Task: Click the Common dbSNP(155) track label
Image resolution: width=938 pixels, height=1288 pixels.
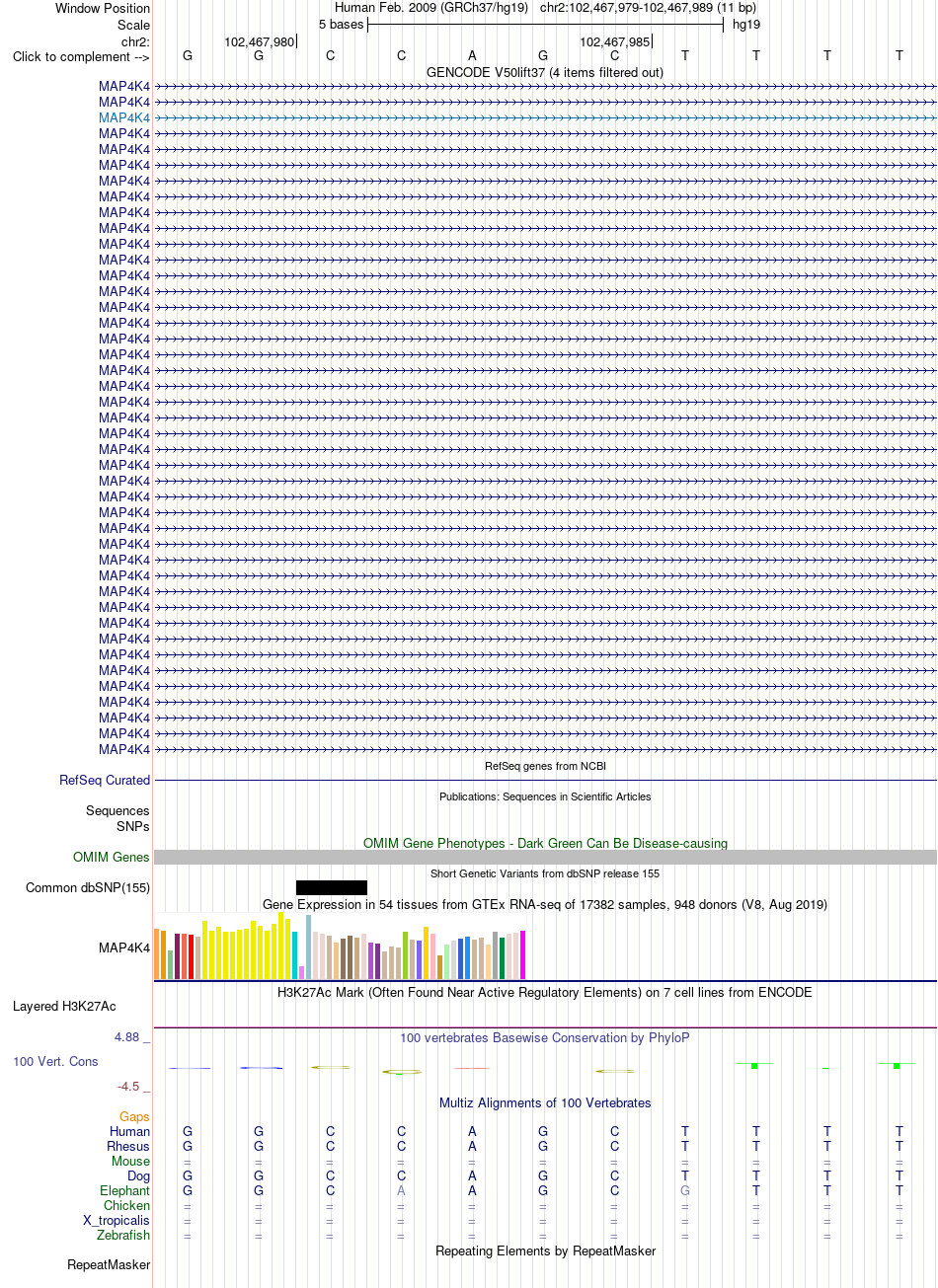Action: click(88, 887)
